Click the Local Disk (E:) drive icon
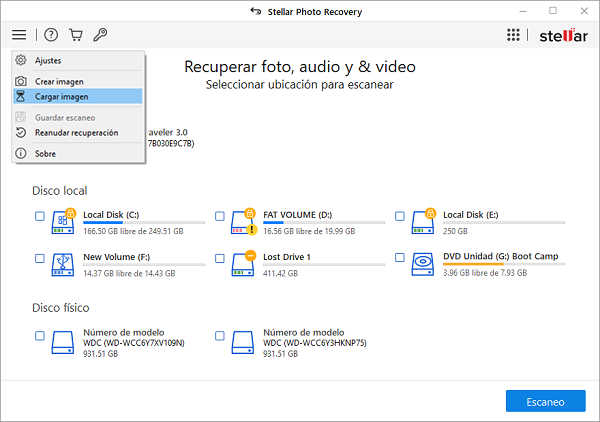This screenshot has width=600, height=422. [x=423, y=222]
